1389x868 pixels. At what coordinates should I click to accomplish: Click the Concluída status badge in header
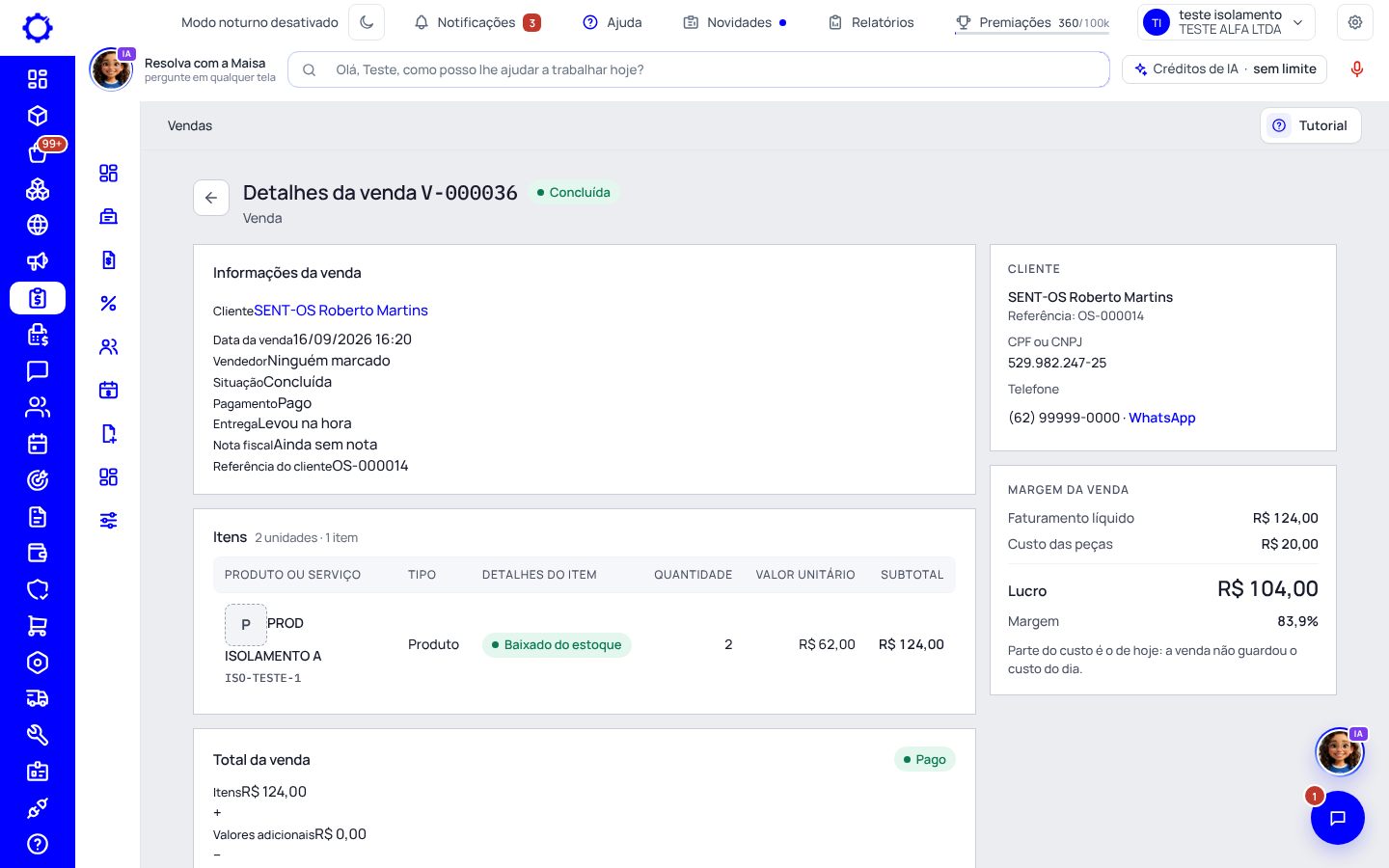[x=574, y=192]
